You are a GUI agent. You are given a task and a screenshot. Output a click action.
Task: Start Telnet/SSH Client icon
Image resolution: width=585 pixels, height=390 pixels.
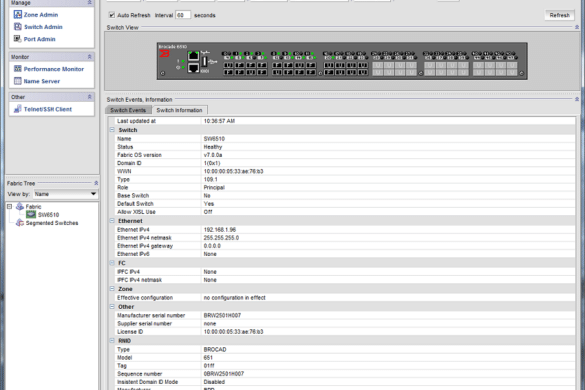tap(18, 109)
